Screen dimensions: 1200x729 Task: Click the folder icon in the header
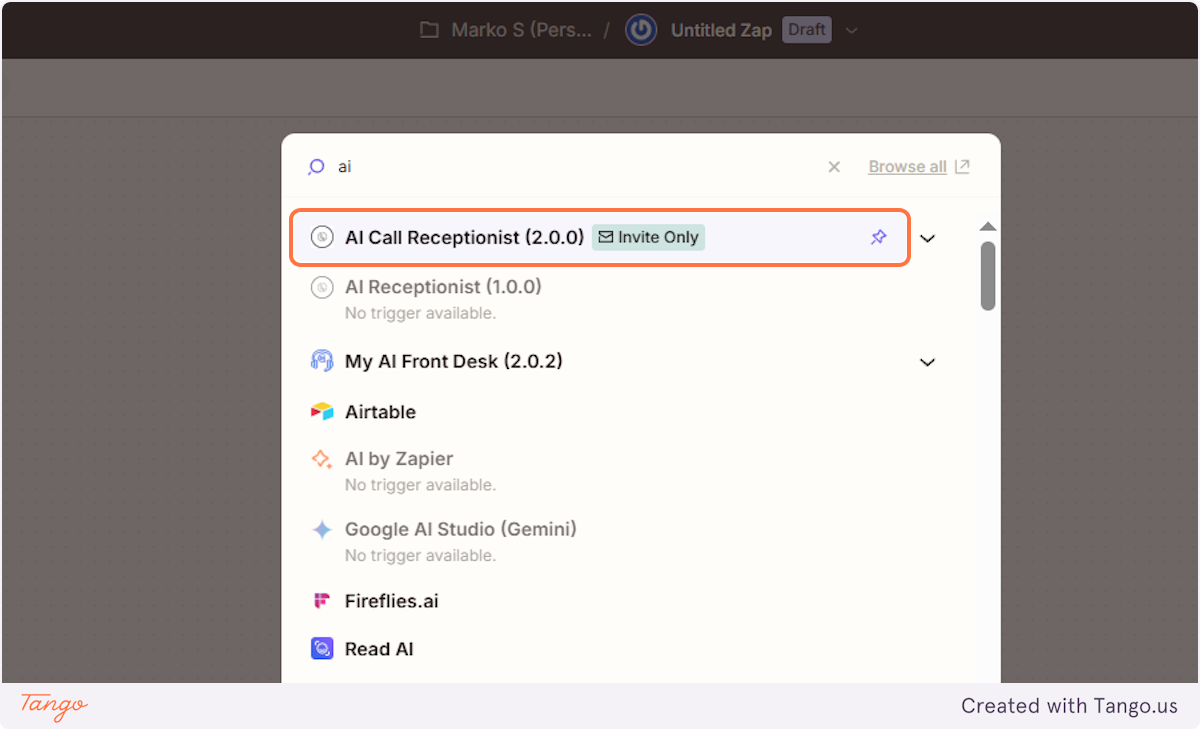[x=429, y=30]
